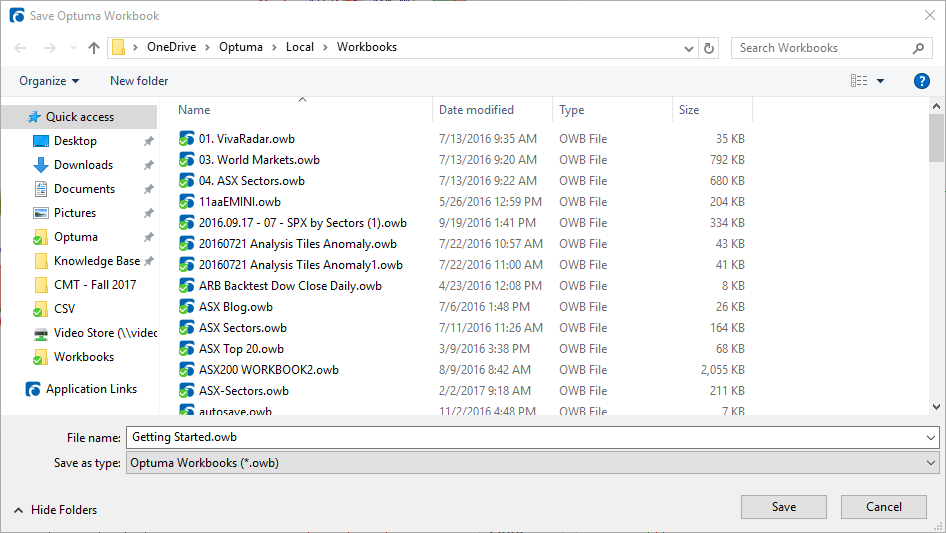
Task: Click the search magnifier icon
Action: coord(918,48)
